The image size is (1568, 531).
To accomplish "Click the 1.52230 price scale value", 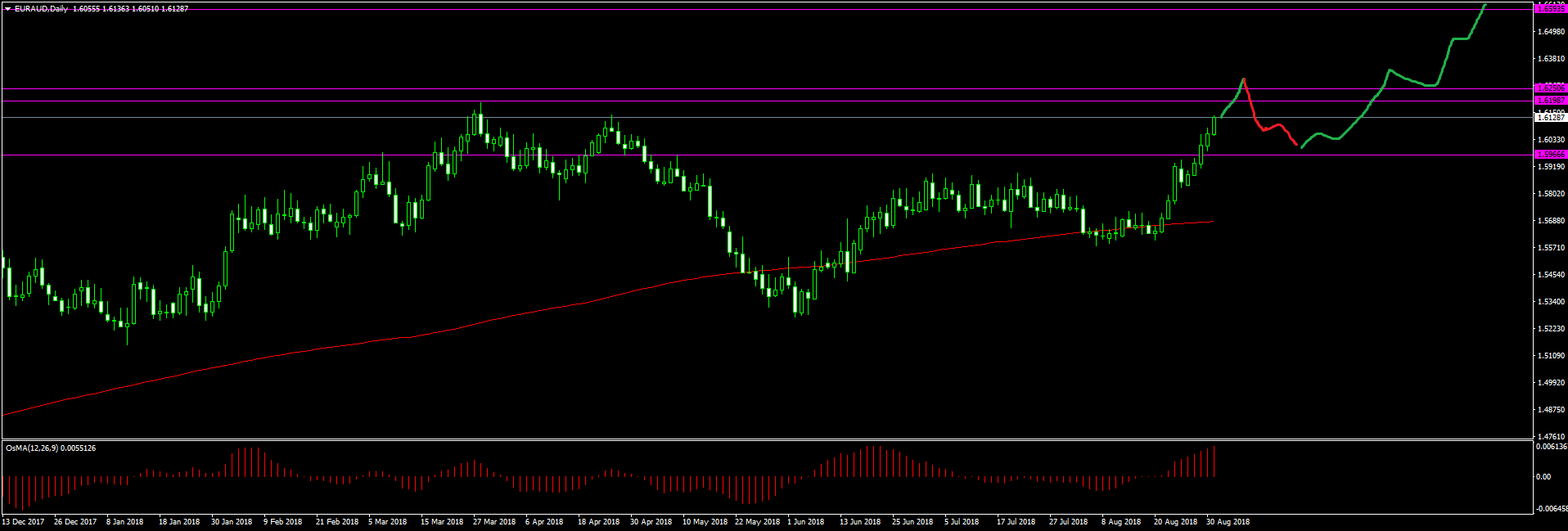I will coord(1552,329).
